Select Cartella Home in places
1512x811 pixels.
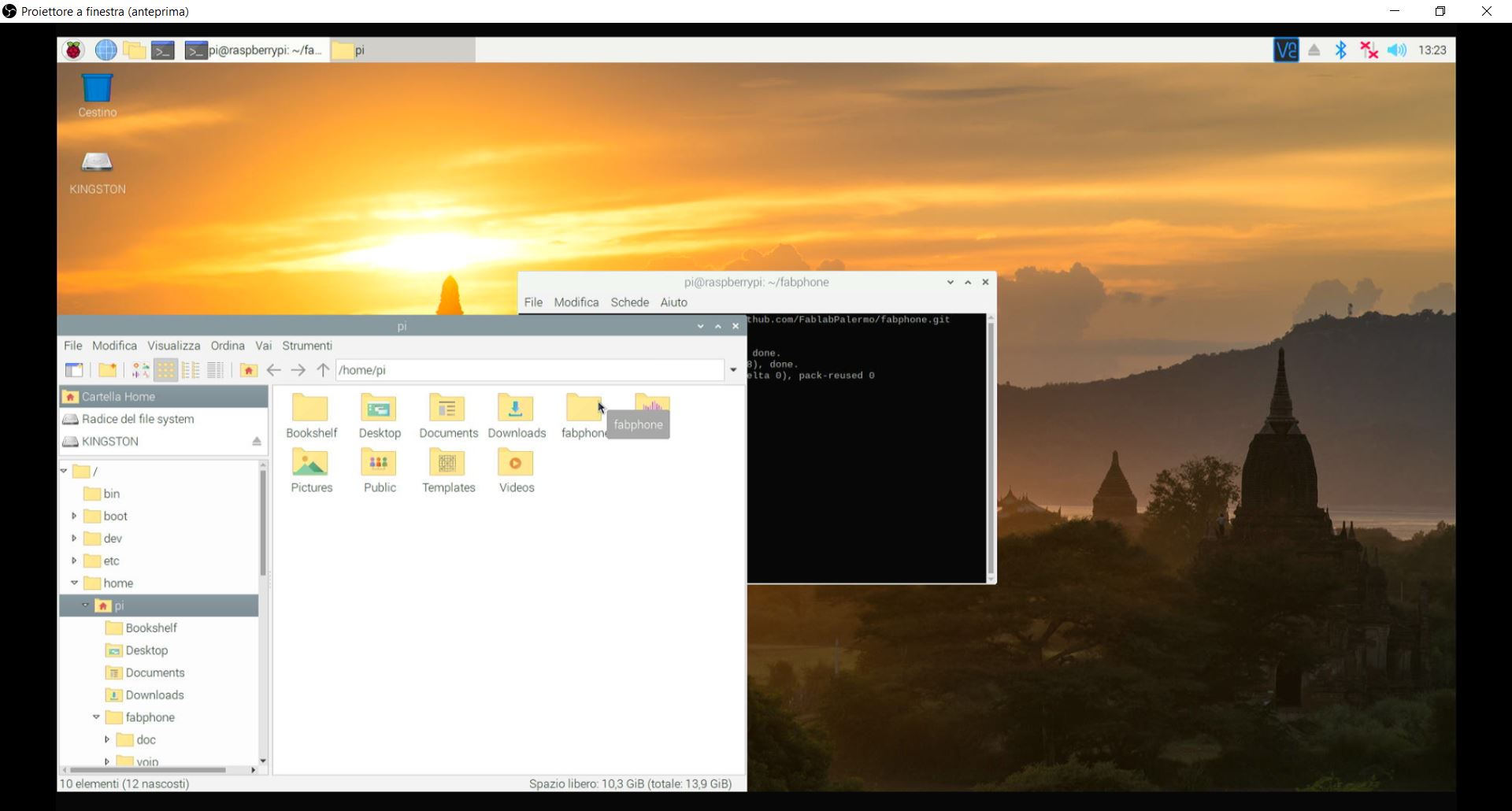click(164, 397)
